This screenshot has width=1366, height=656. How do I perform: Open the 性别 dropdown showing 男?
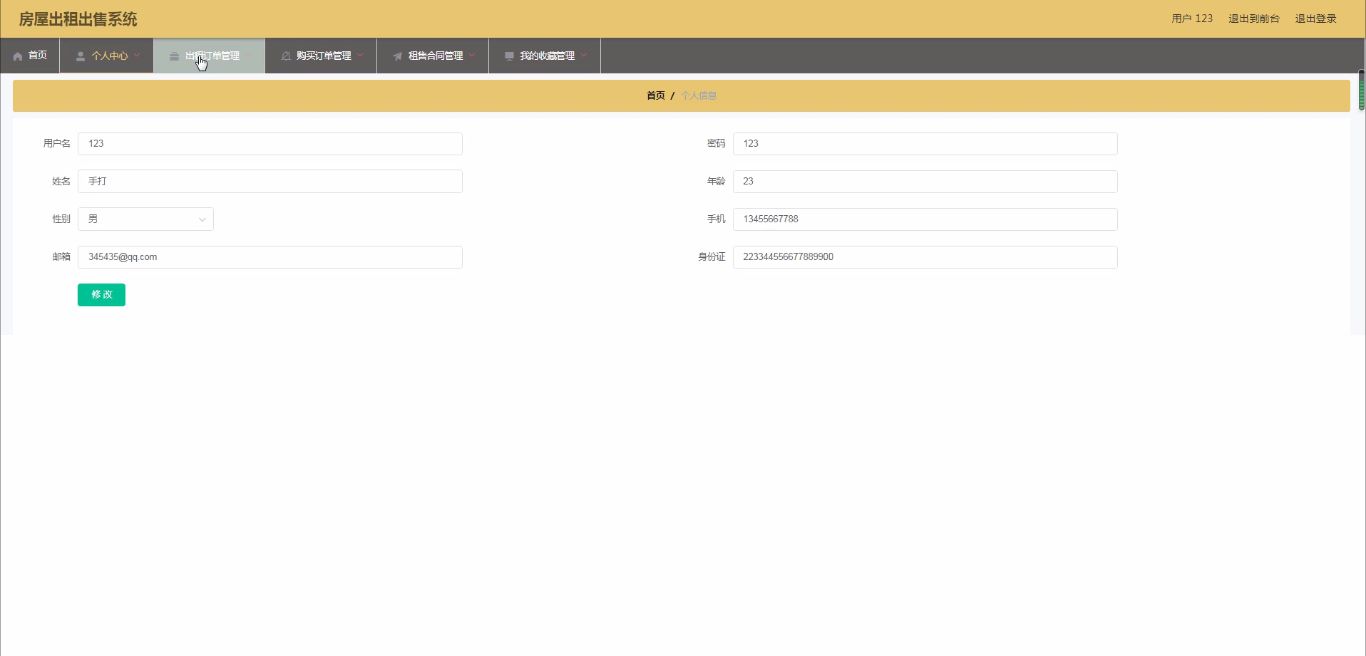click(x=146, y=219)
